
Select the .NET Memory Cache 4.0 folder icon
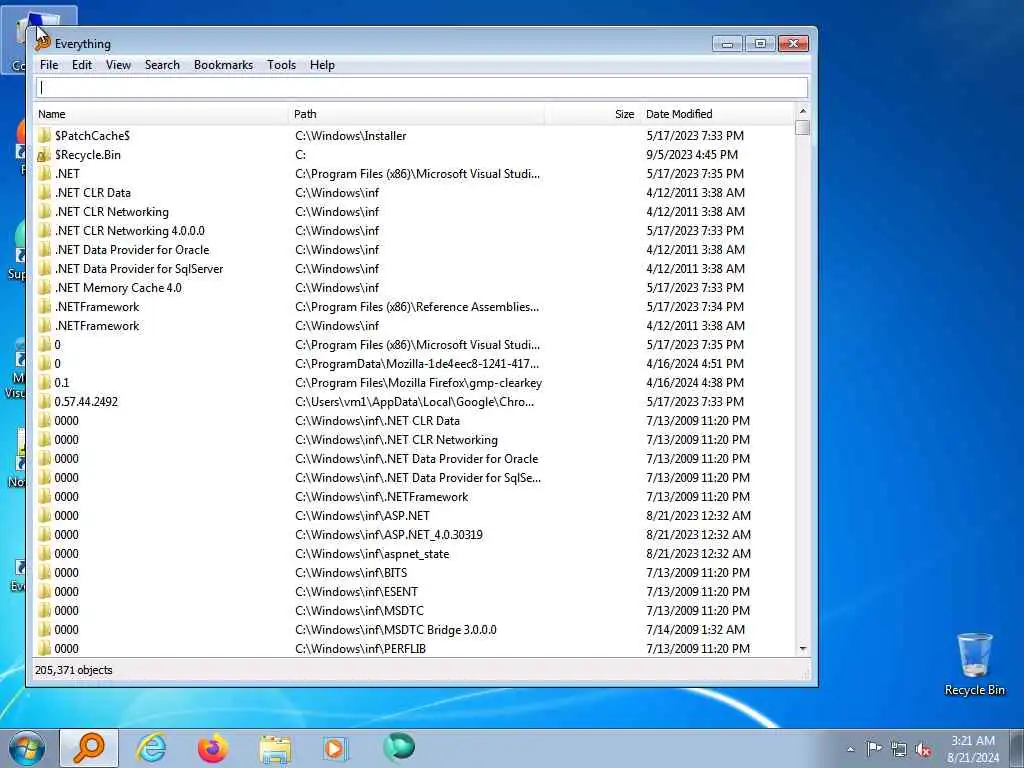(x=44, y=287)
